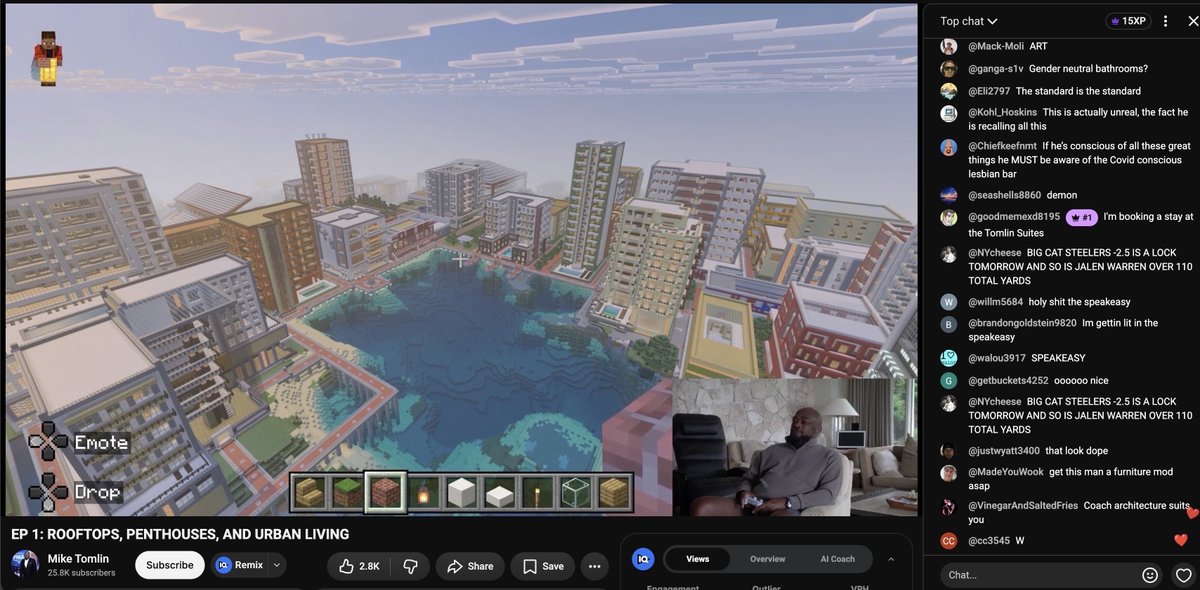This screenshot has width=1200, height=590.
Task: Dislike the video with the thumbs-down icon
Action: 409,566
